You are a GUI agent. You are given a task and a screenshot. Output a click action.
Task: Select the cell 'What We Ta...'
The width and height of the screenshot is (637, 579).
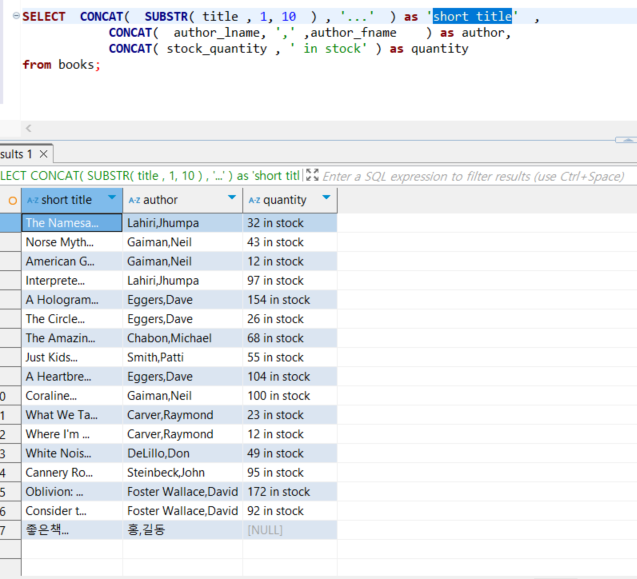click(72, 415)
